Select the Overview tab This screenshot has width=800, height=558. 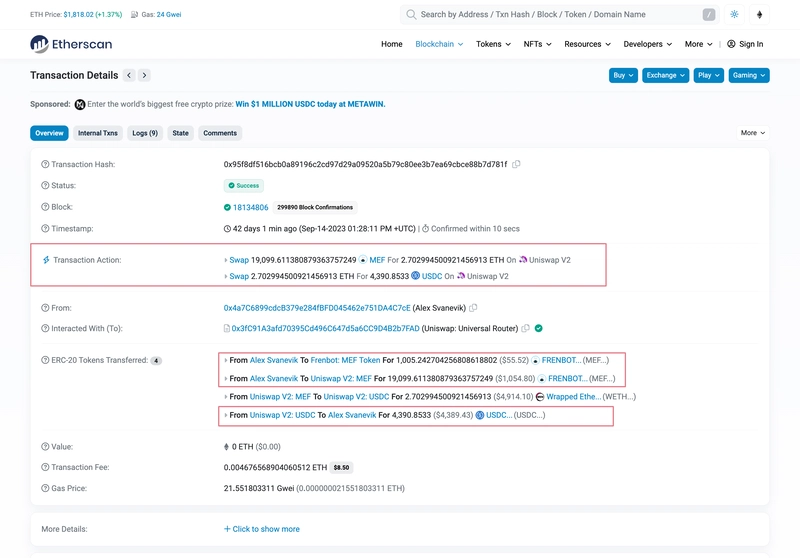49,133
